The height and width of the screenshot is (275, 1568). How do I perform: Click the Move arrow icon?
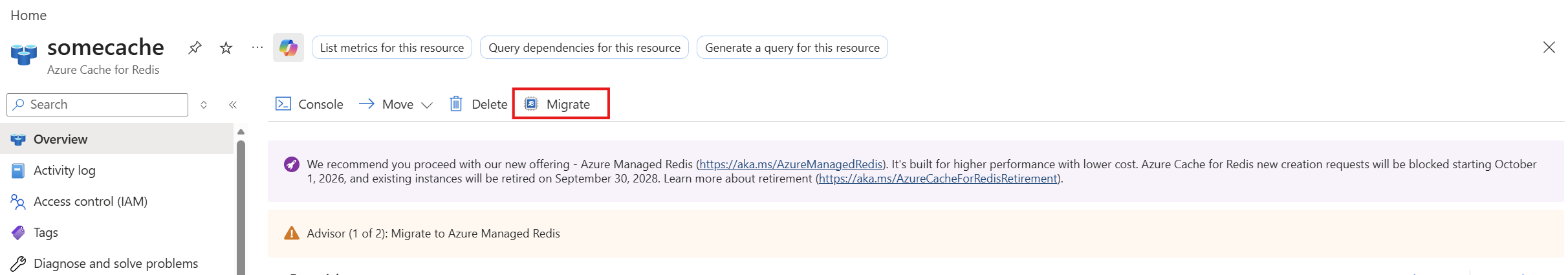point(367,104)
